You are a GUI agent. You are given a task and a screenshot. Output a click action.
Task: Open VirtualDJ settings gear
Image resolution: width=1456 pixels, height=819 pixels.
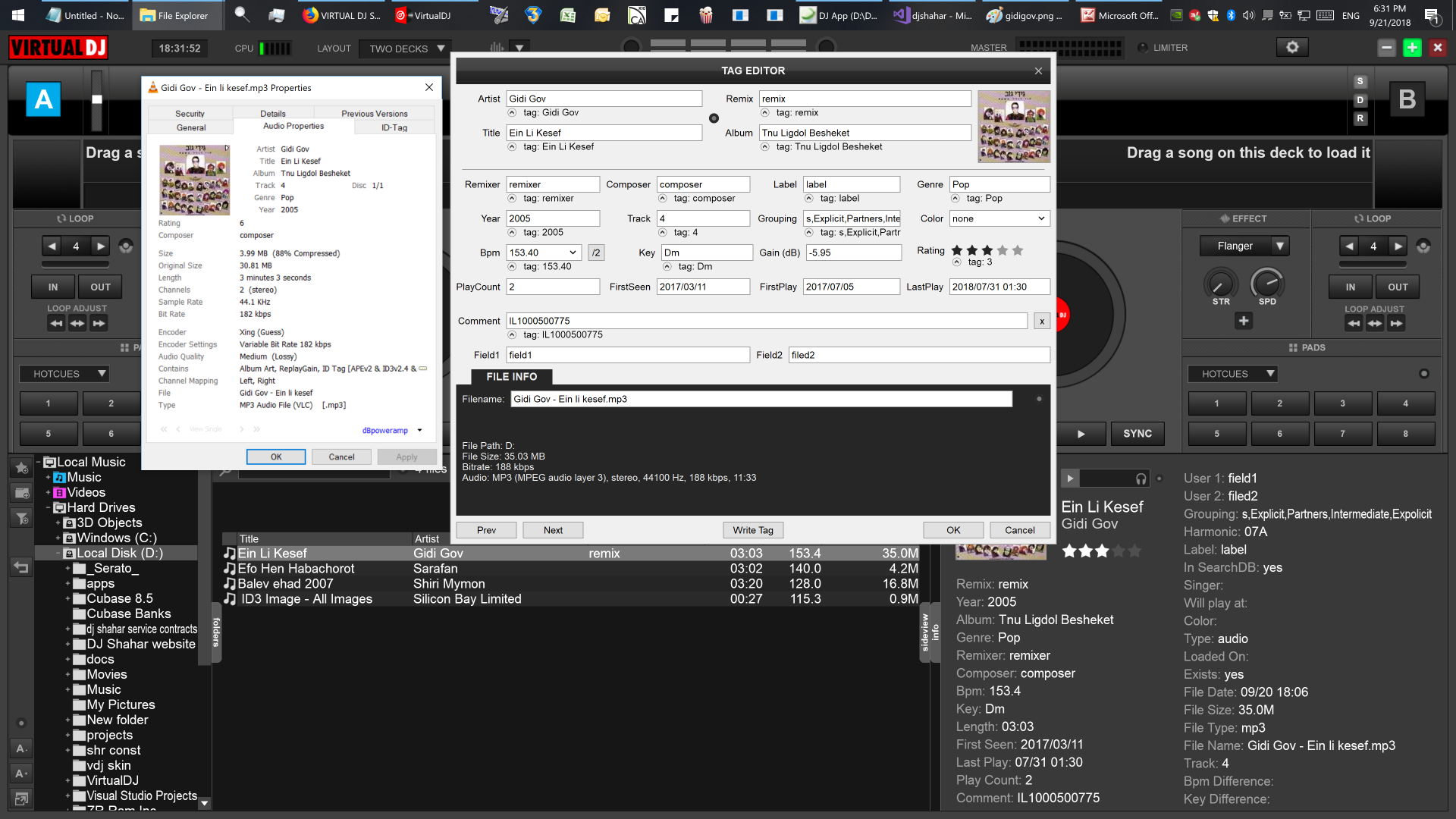[x=1292, y=47]
